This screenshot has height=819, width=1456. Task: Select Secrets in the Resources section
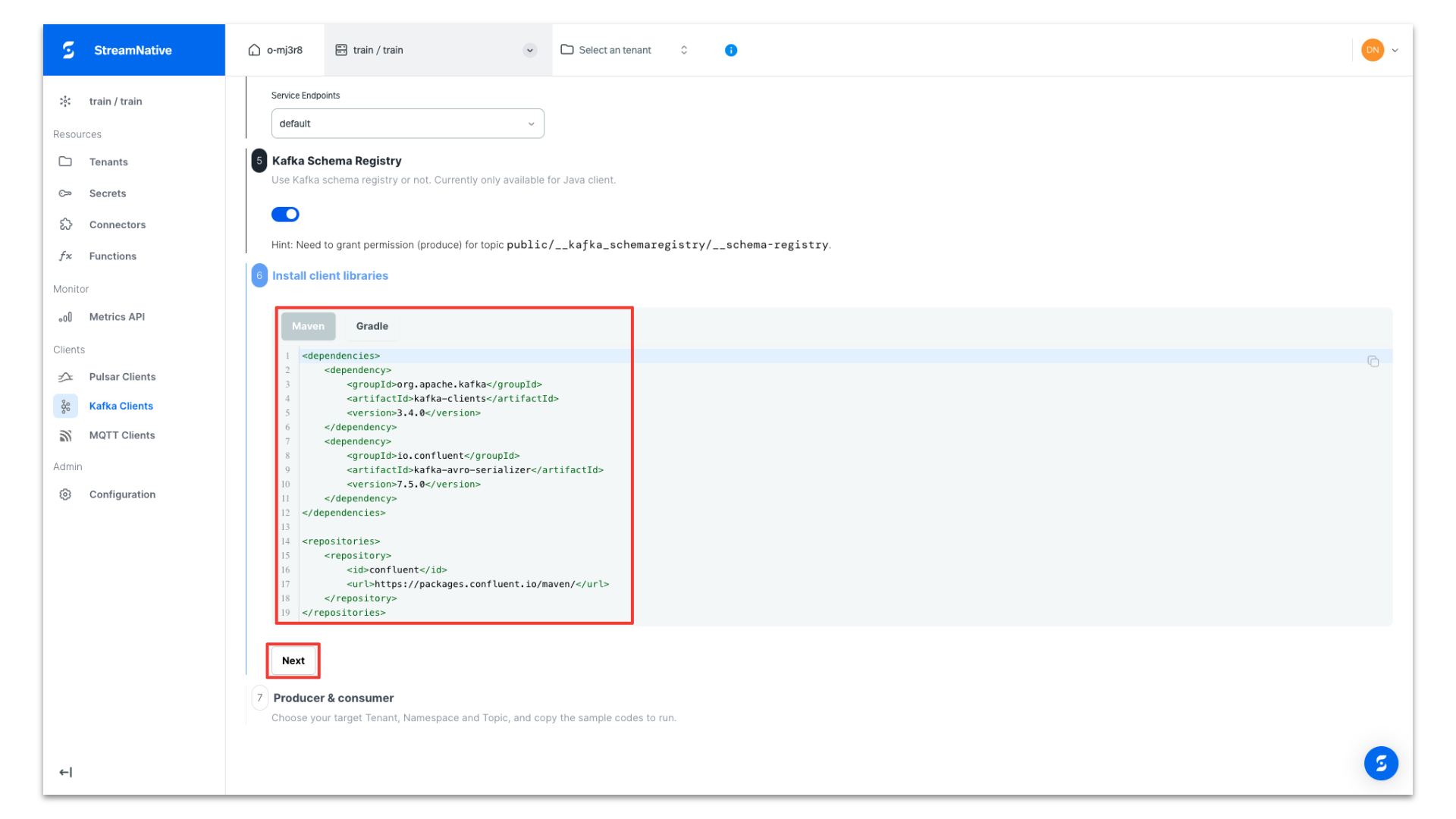click(108, 193)
